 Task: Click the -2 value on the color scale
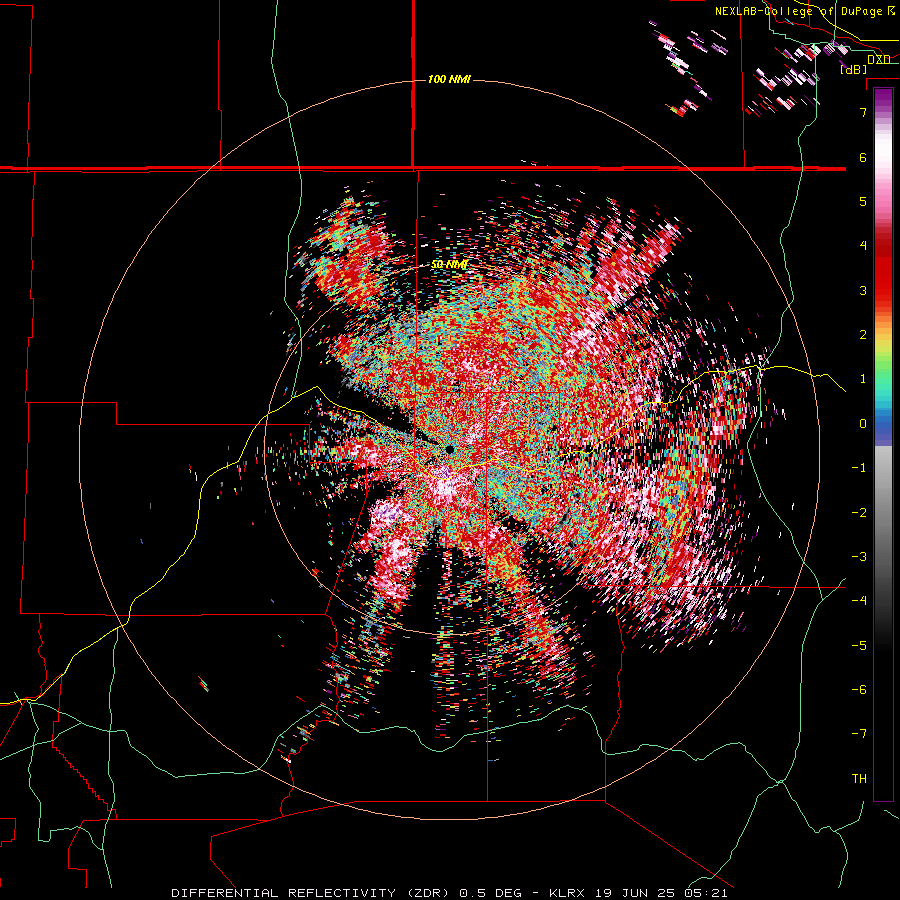click(859, 513)
